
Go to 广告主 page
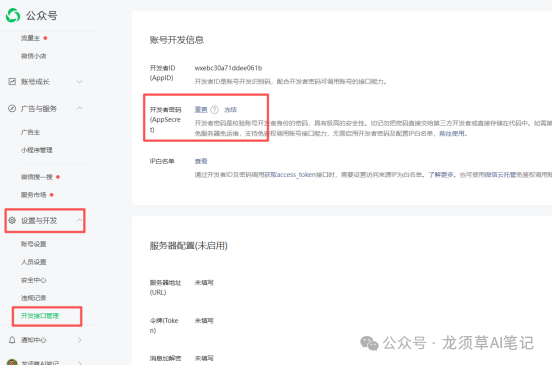coord(30,132)
